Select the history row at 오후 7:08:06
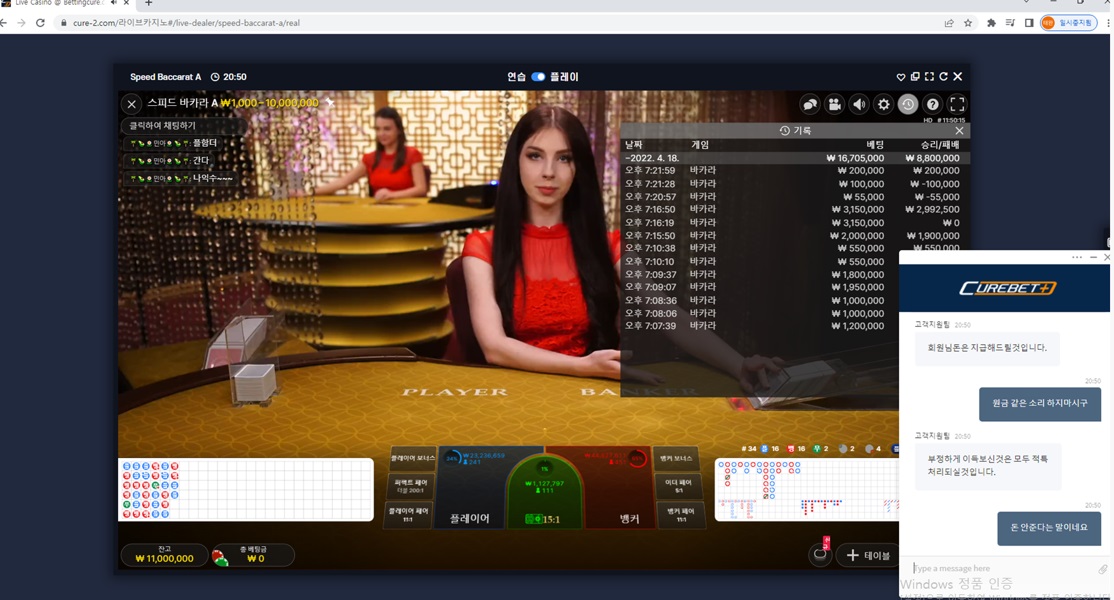The image size is (1114, 600). (x=760, y=313)
